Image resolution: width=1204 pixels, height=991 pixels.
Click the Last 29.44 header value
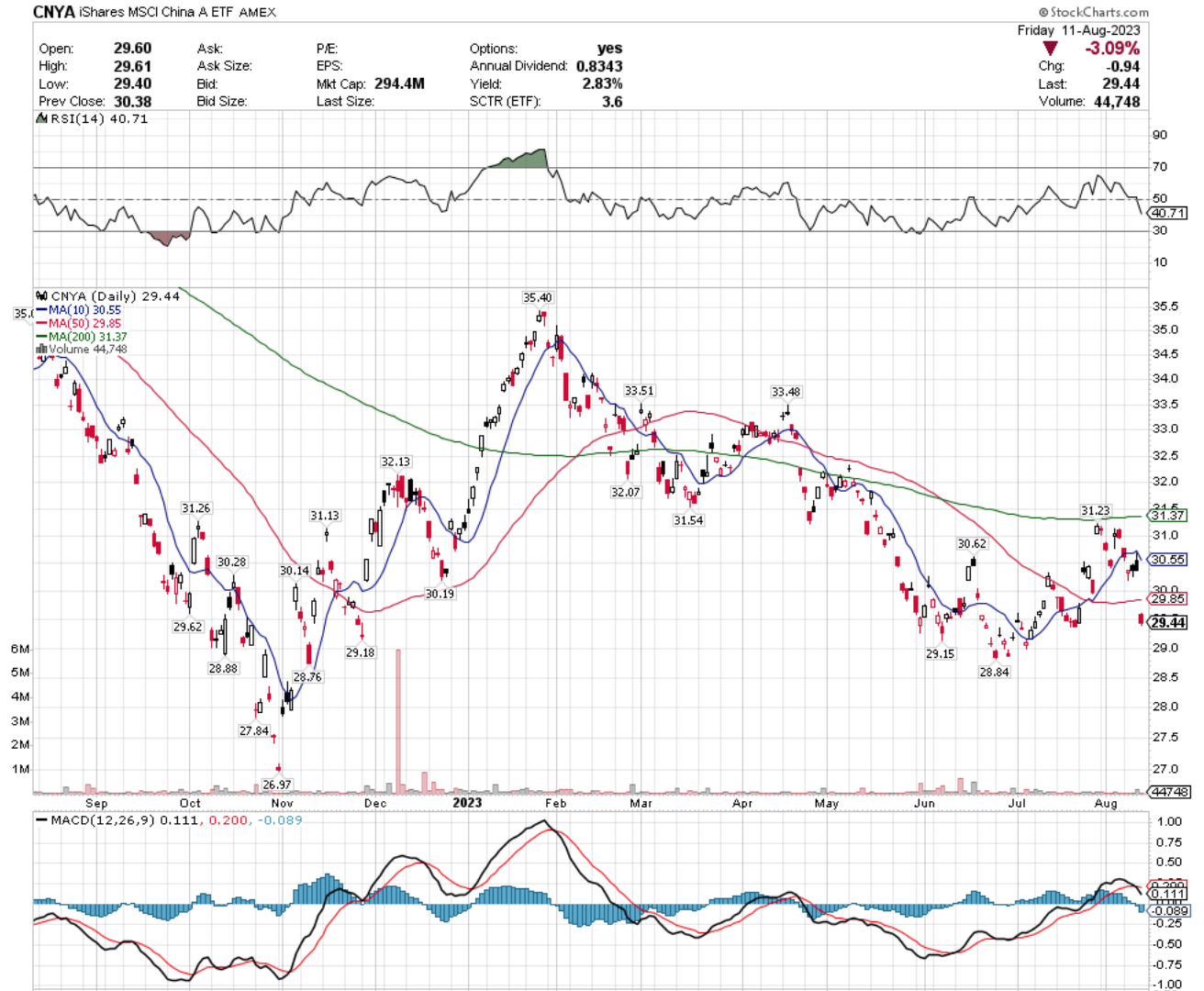[x=1121, y=84]
